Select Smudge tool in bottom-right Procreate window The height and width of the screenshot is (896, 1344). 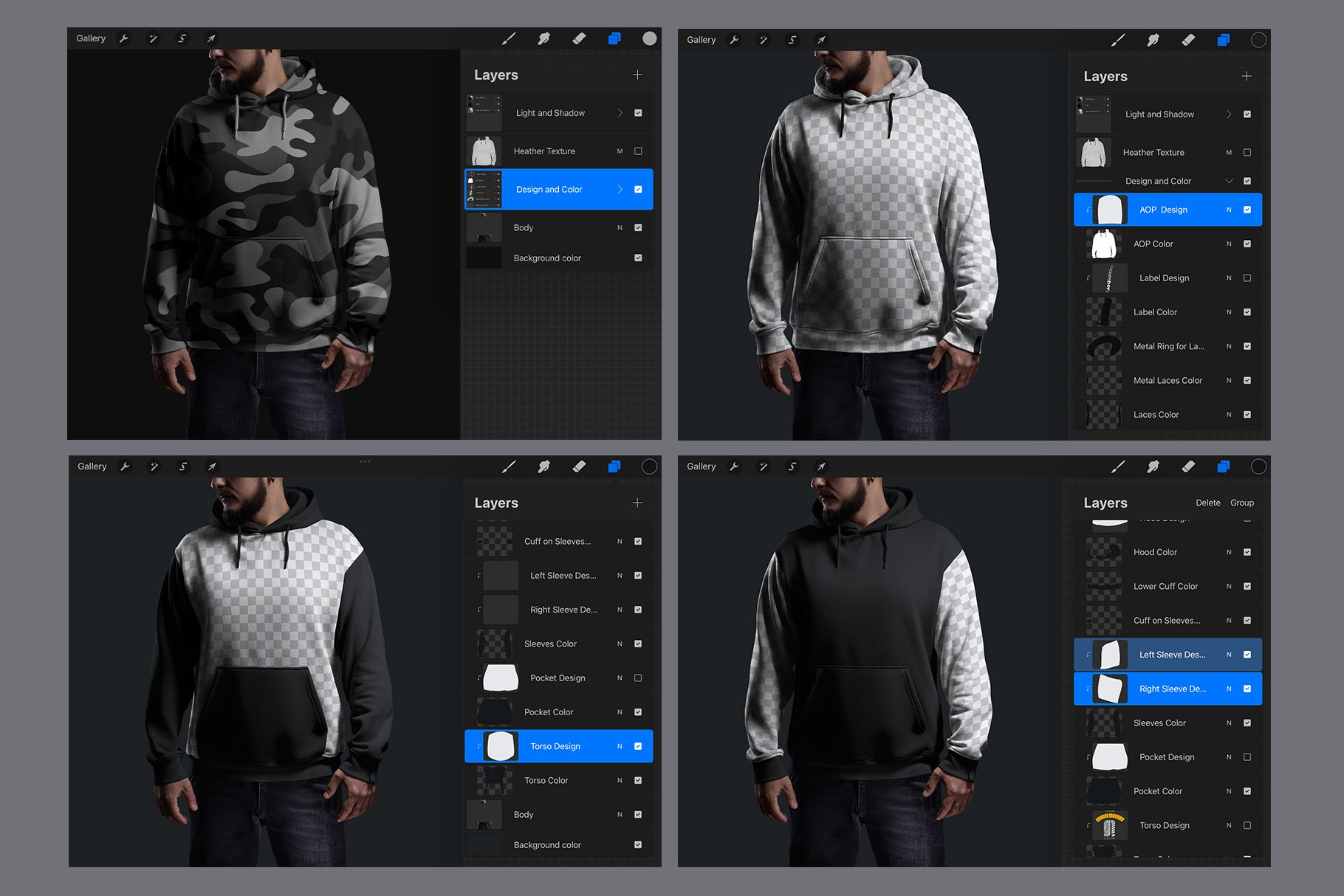(x=1153, y=466)
